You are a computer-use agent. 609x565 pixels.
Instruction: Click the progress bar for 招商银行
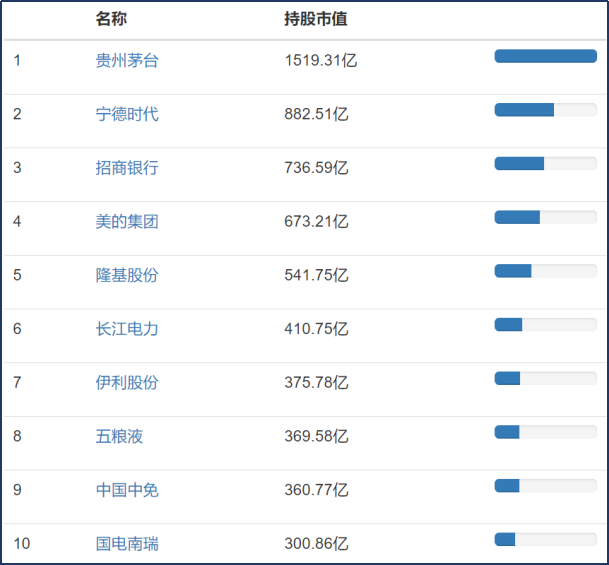(x=546, y=163)
